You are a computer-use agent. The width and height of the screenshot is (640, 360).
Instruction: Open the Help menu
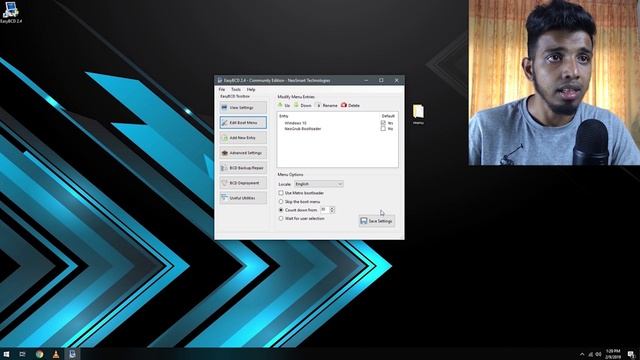point(251,89)
